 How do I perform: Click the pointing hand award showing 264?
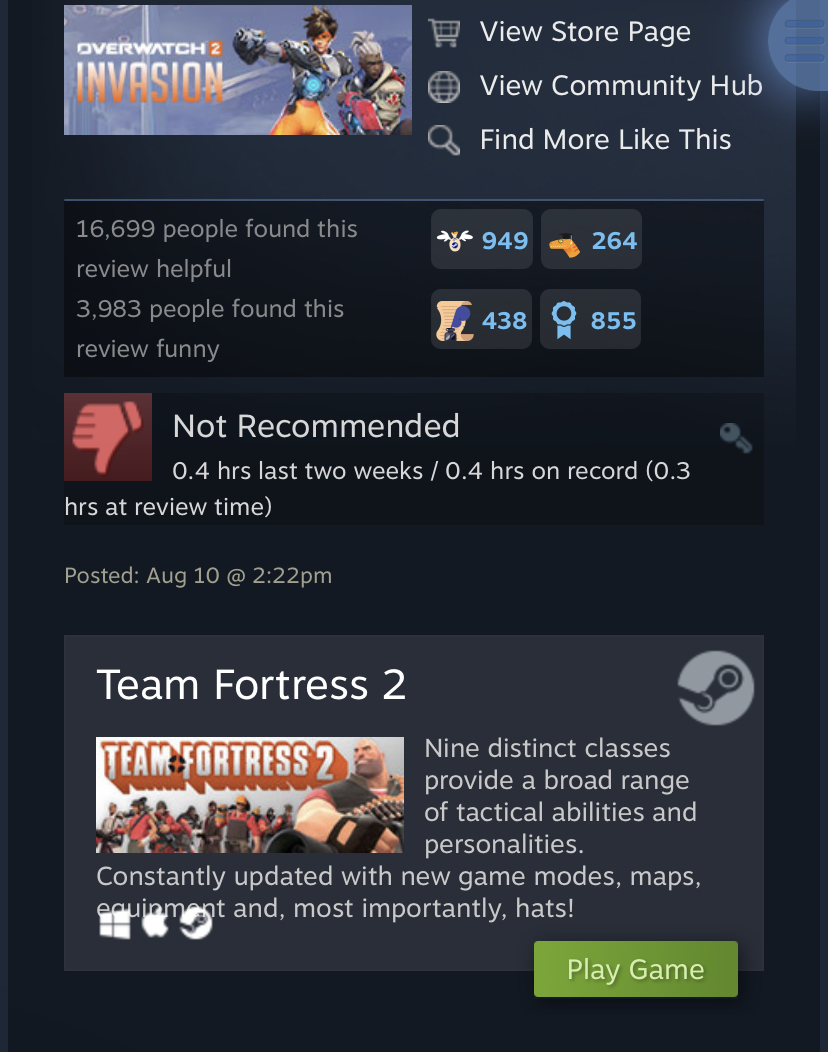[x=591, y=240]
